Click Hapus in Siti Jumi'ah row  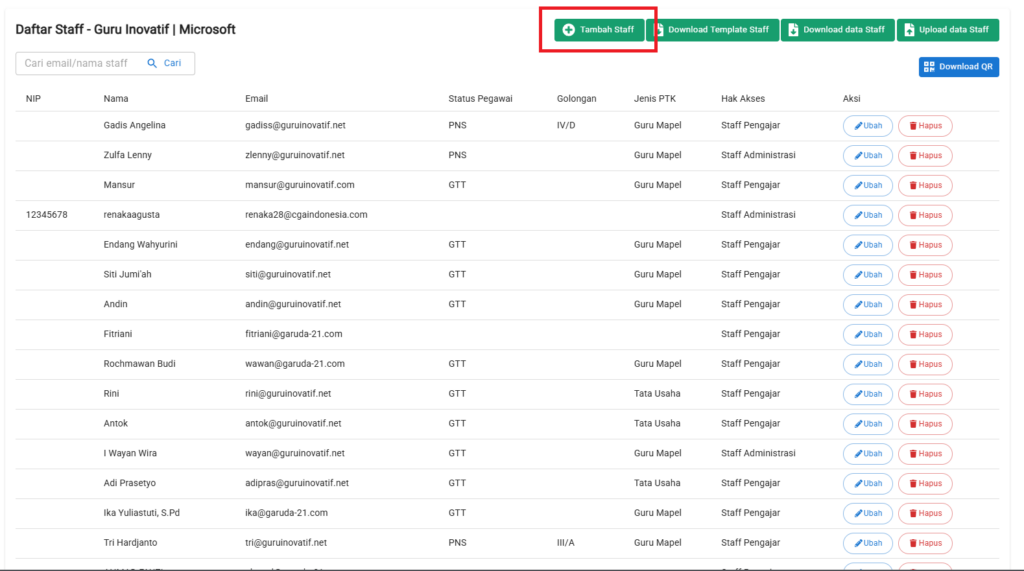coord(925,275)
